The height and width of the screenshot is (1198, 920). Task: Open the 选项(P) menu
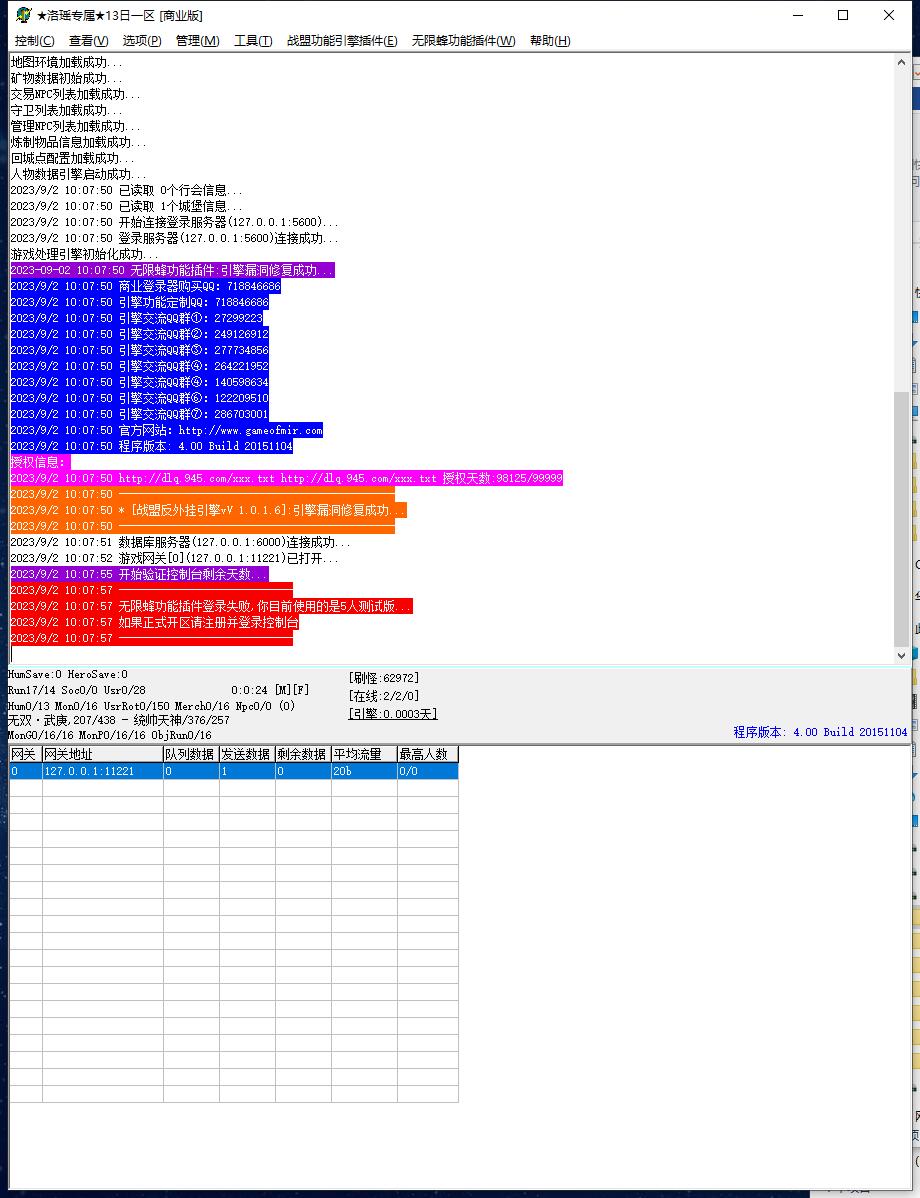point(142,40)
